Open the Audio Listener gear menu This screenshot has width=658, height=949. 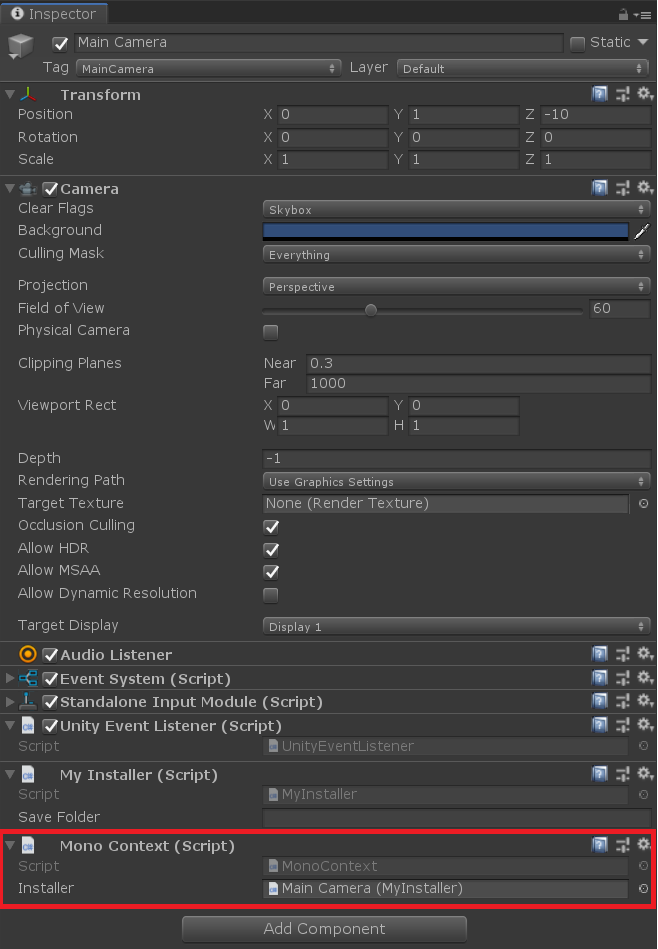[645, 654]
